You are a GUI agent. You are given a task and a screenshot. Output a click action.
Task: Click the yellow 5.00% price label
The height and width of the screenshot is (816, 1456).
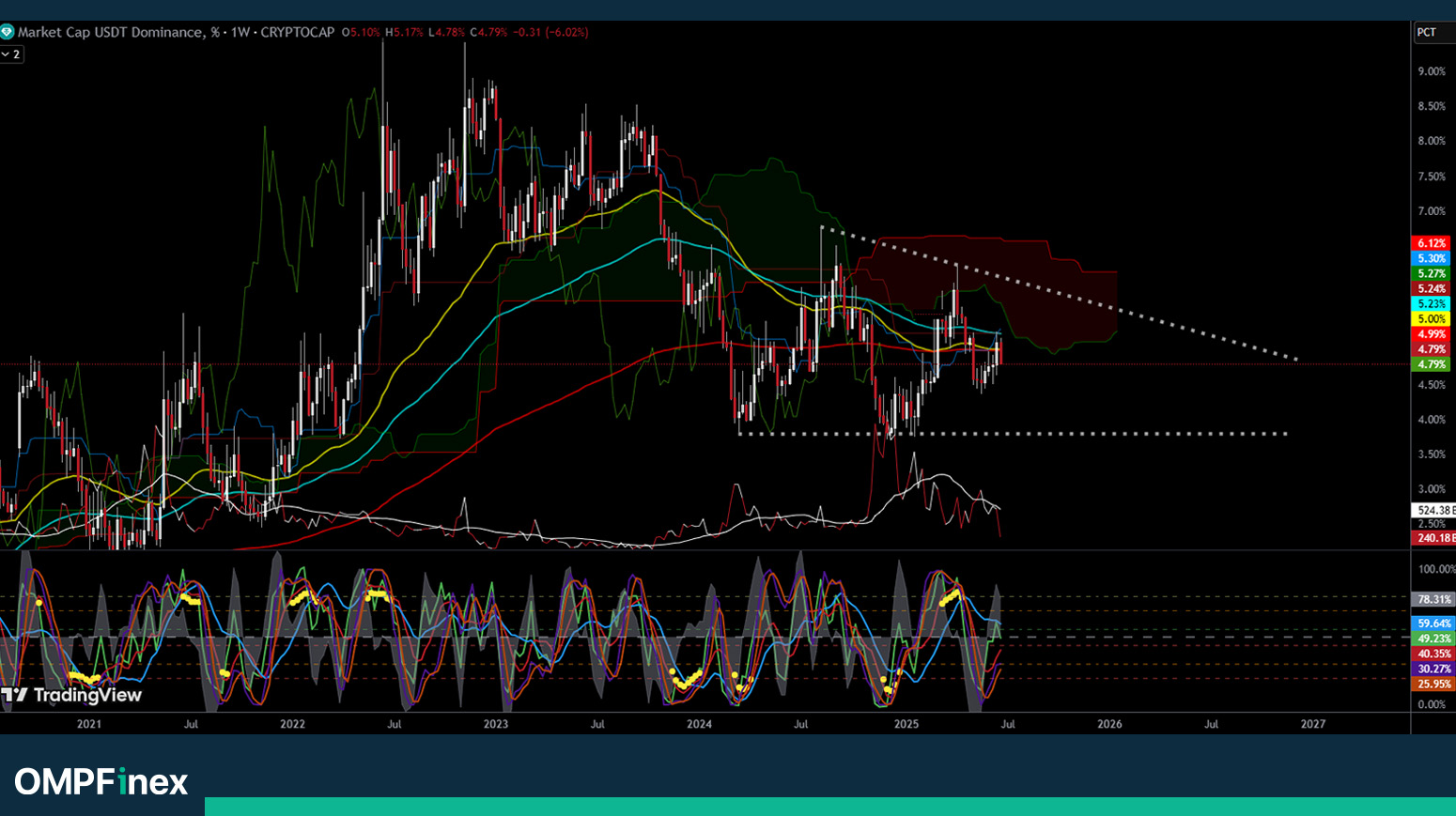1432,319
